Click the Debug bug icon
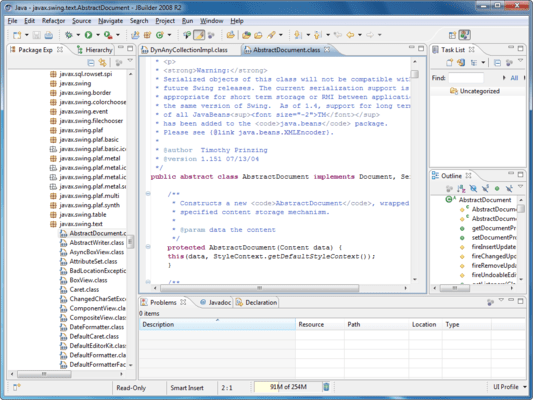 pos(69,35)
